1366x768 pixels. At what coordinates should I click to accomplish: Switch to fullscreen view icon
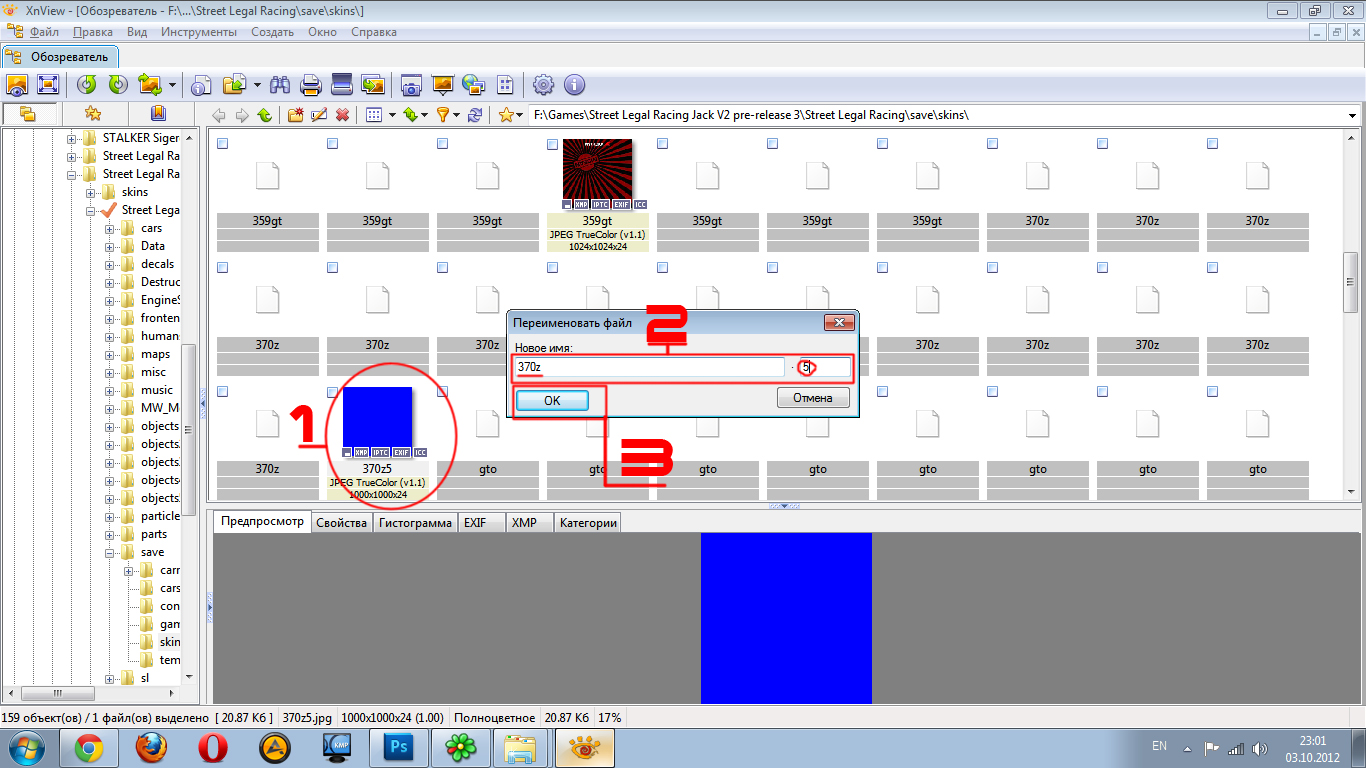click(x=48, y=85)
